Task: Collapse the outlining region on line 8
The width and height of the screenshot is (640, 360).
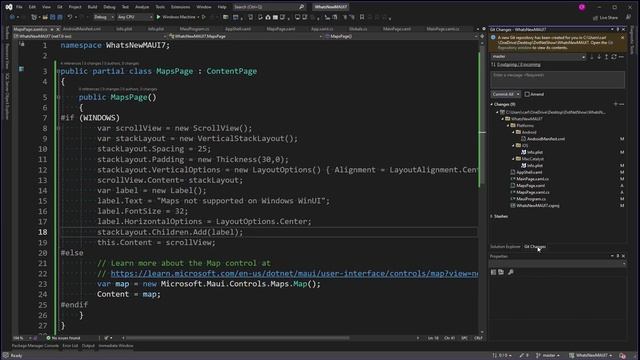Action: coord(58,128)
